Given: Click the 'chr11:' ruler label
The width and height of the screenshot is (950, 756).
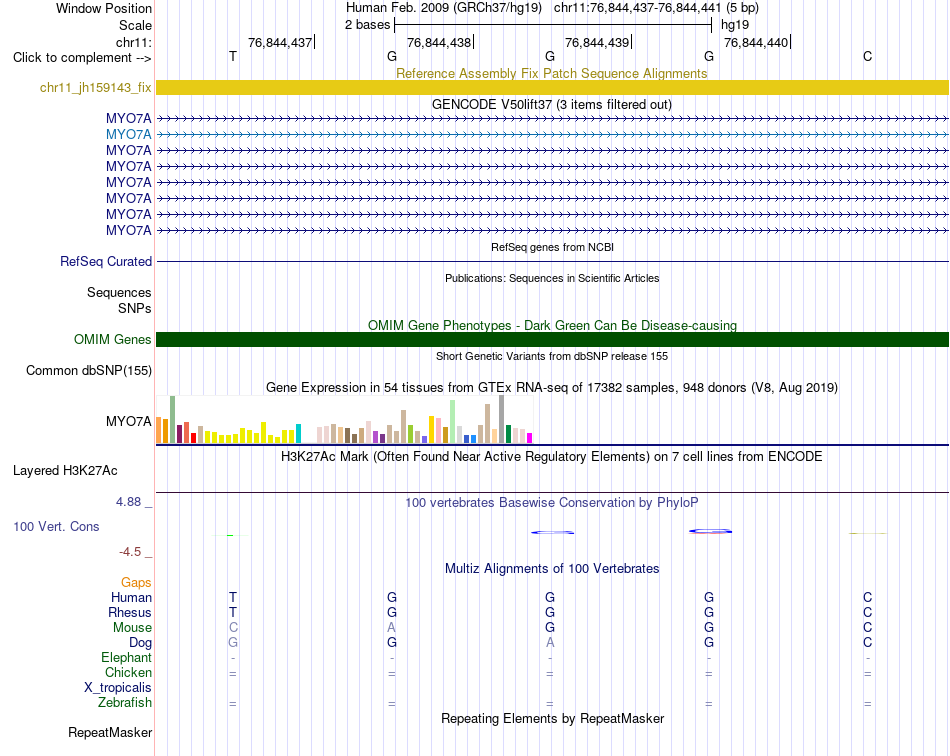Looking at the screenshot, I should tap(134, 42).
